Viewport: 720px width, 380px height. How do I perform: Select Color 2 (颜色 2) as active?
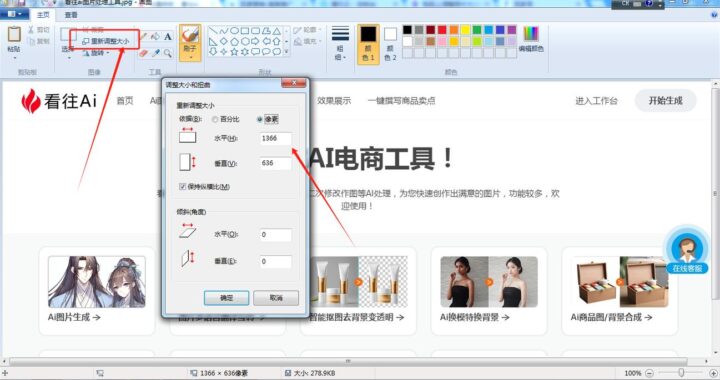point(390,44)
